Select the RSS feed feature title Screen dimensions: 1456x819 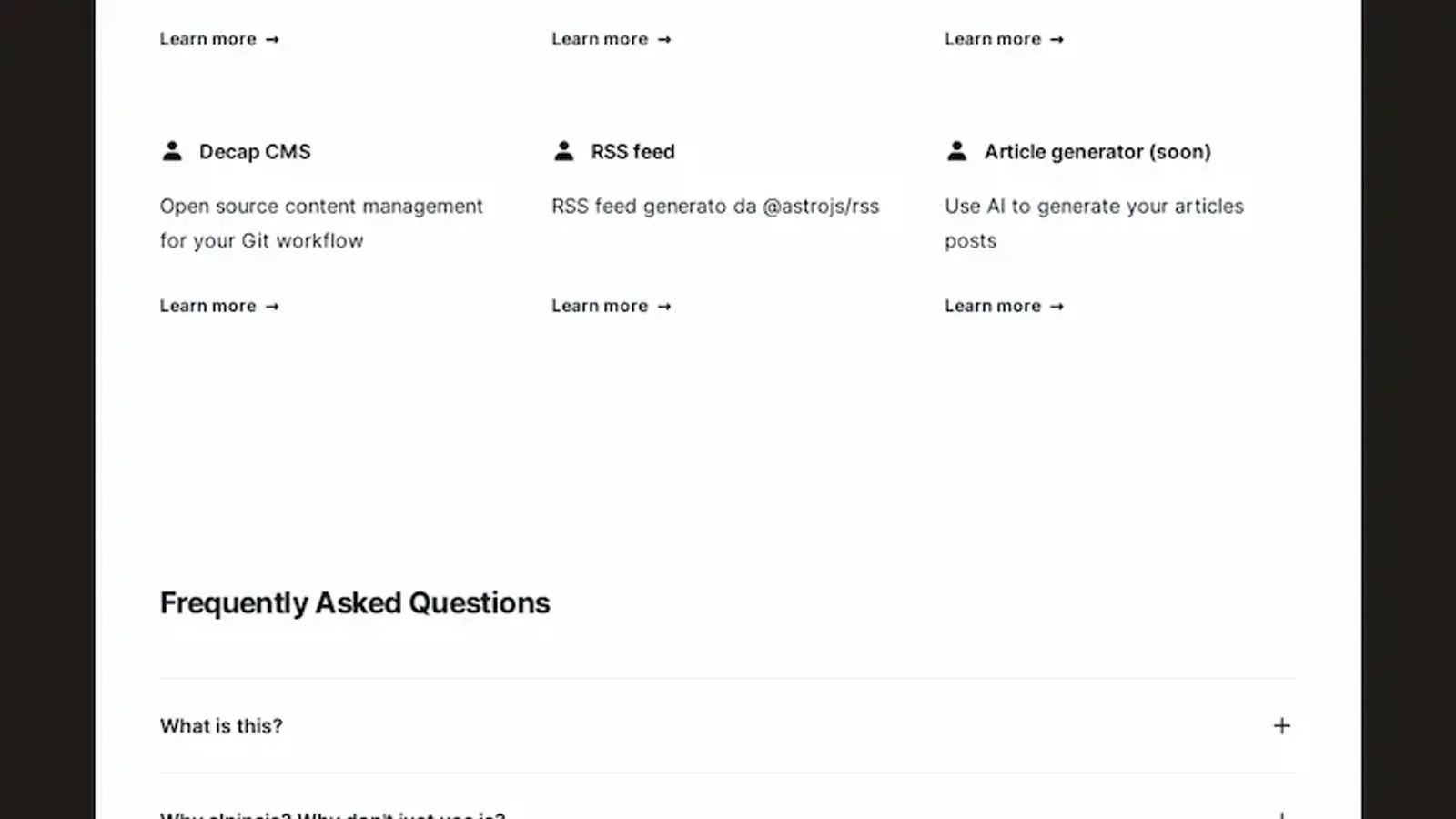(x=632, y=152)
